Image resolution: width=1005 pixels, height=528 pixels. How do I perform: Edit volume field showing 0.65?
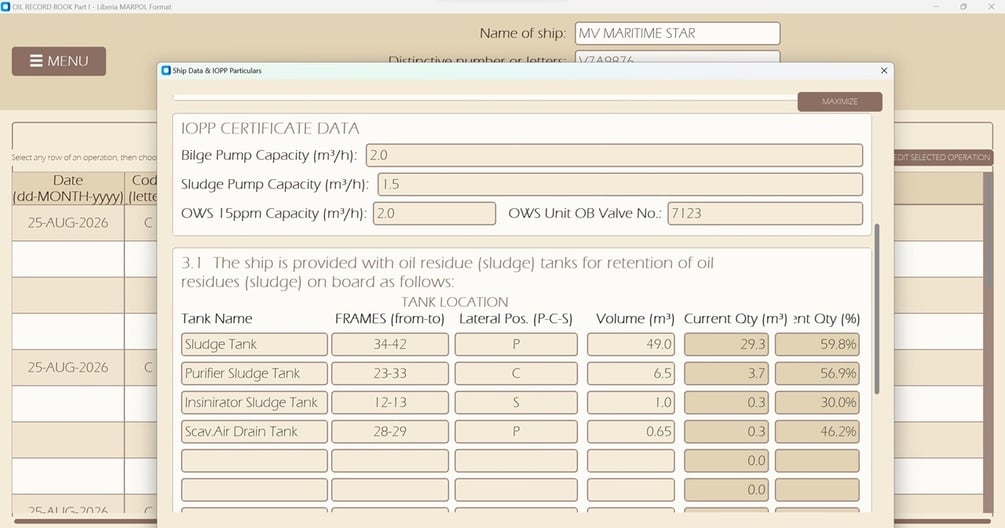tap(631, 431)
